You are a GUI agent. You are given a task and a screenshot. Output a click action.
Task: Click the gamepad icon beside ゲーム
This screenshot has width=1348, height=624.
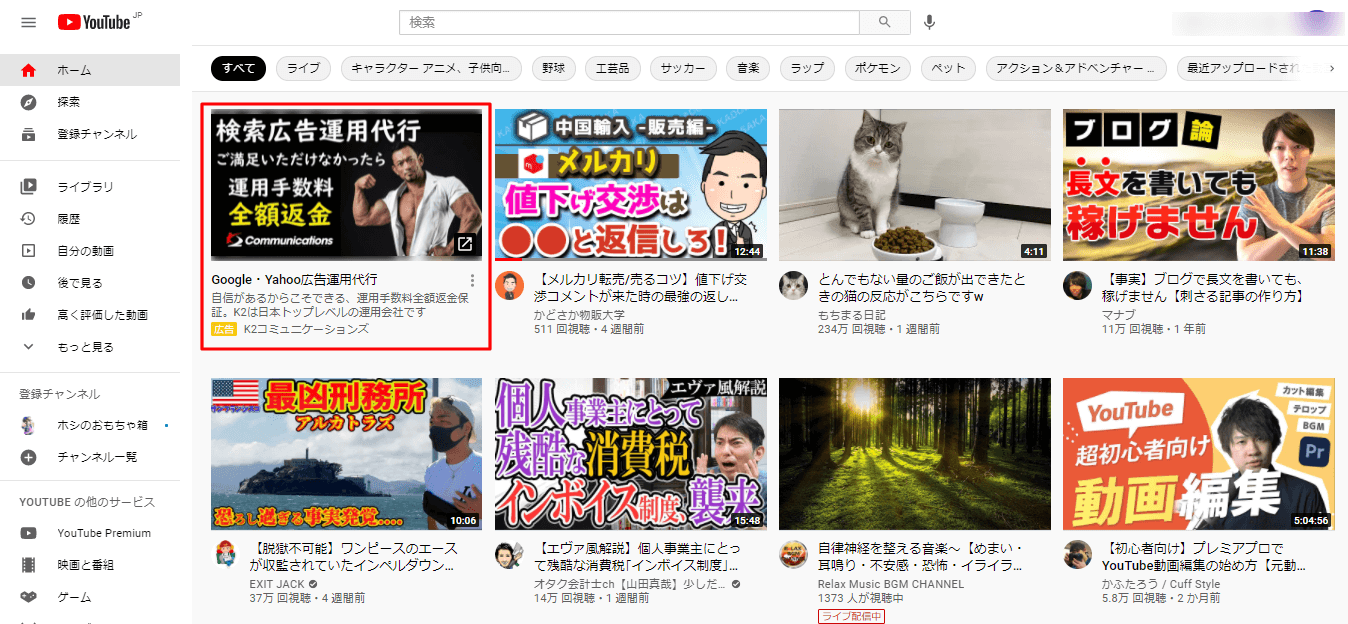[28, 597]
